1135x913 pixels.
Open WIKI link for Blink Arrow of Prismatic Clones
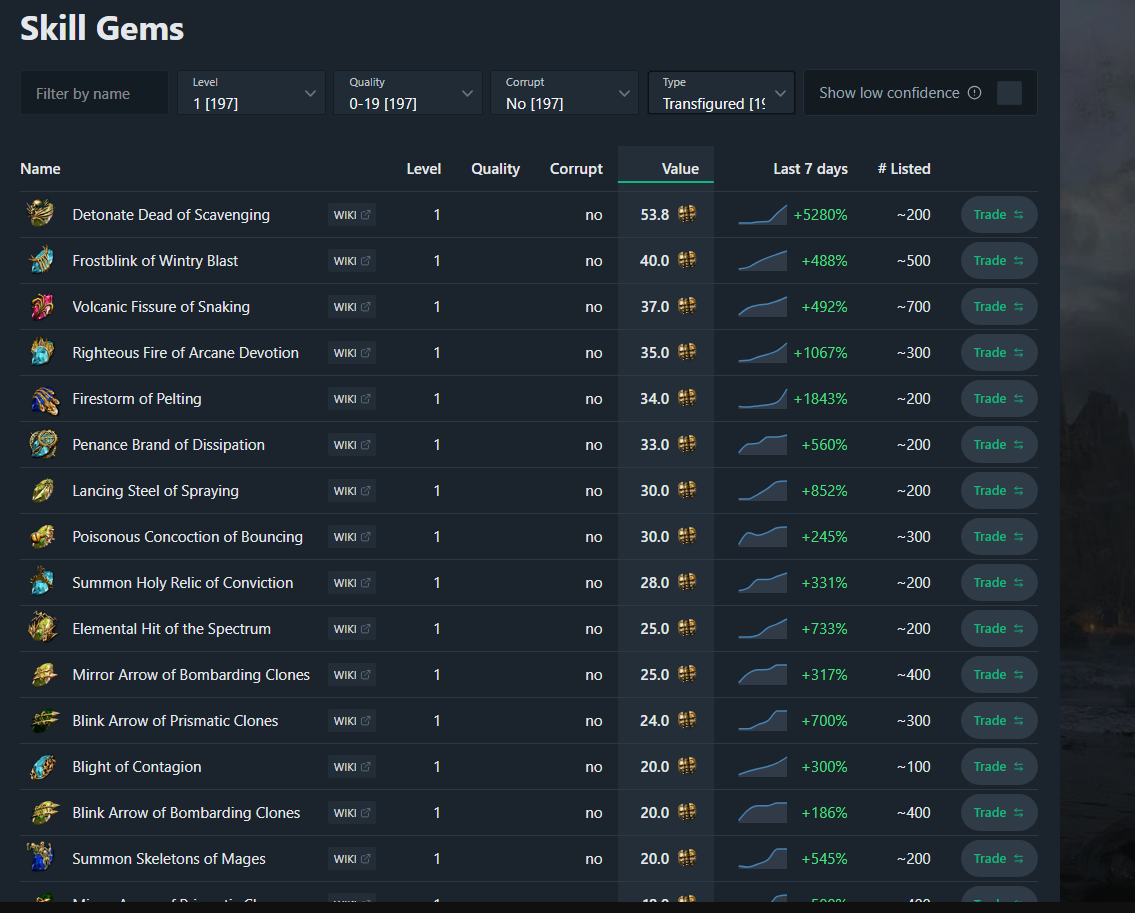pyautogui.click(x=352, y=720)
